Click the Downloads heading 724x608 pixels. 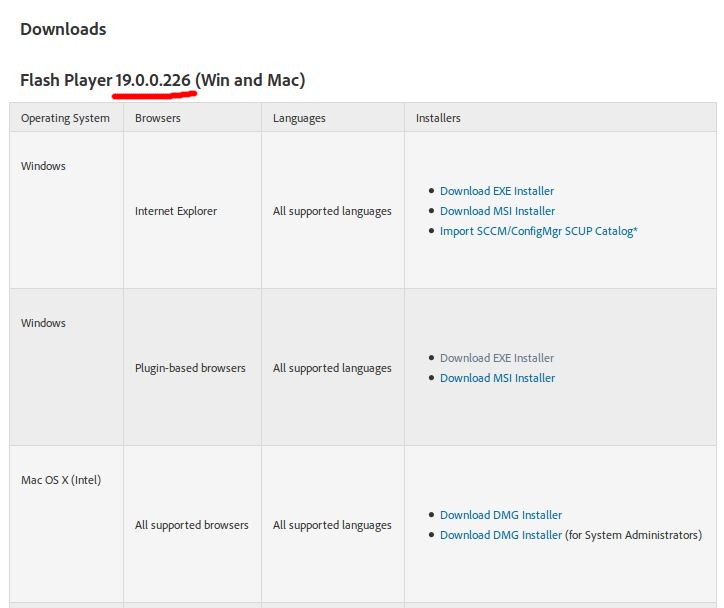pyautogui.click(x=63, y=29)
